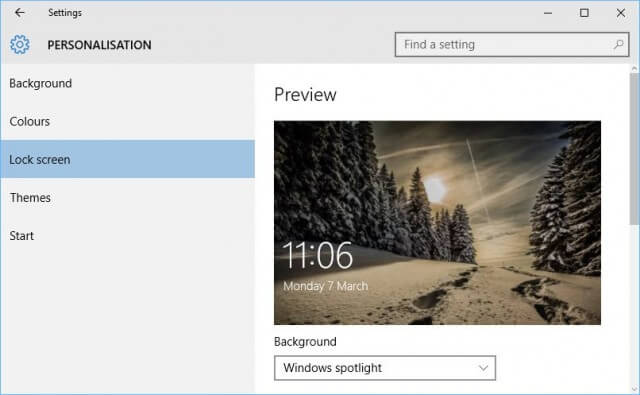The image size is (640, 395).
Task: Click the search magnifier icon
Action: 618,44
